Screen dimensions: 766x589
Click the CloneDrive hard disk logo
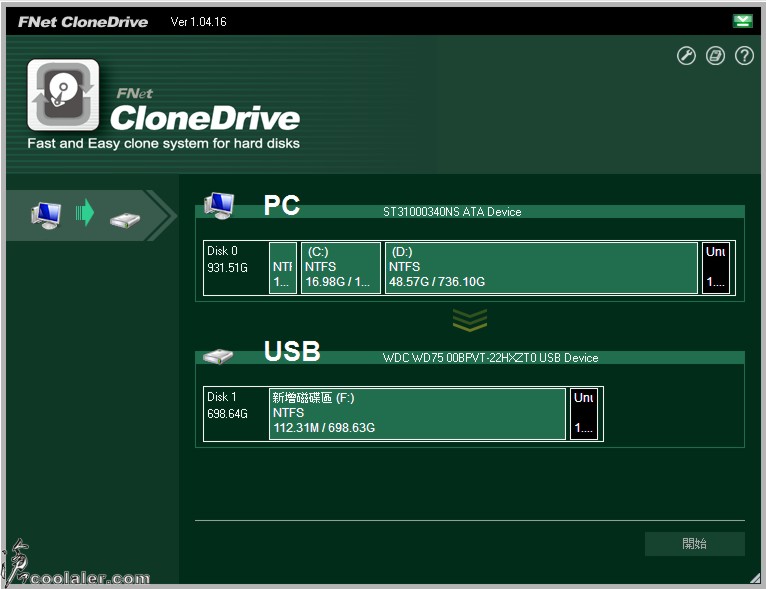click(x=63, y=95)
